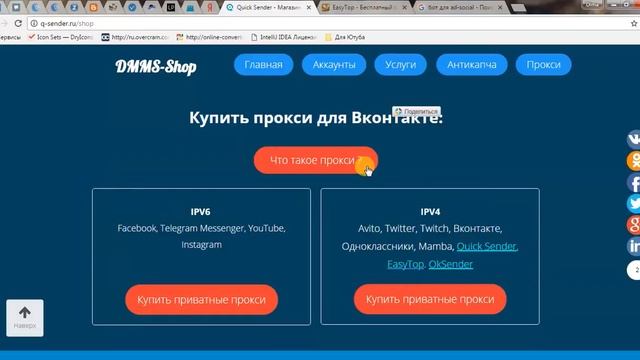Share via the Facebook icon
The width and height of the screenshot is (640, 360).
[633, 182]
